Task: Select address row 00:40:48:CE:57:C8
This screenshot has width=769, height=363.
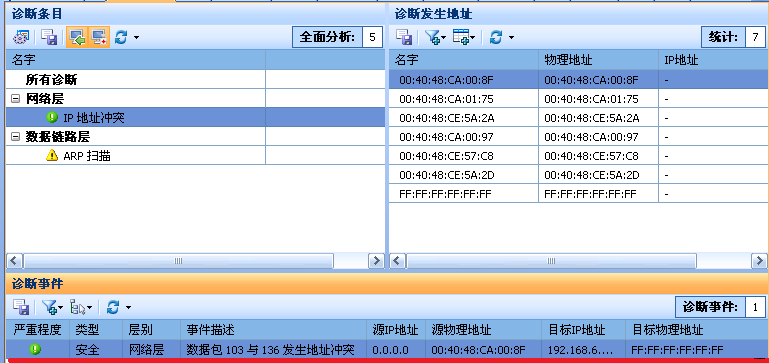Action: 579,156
